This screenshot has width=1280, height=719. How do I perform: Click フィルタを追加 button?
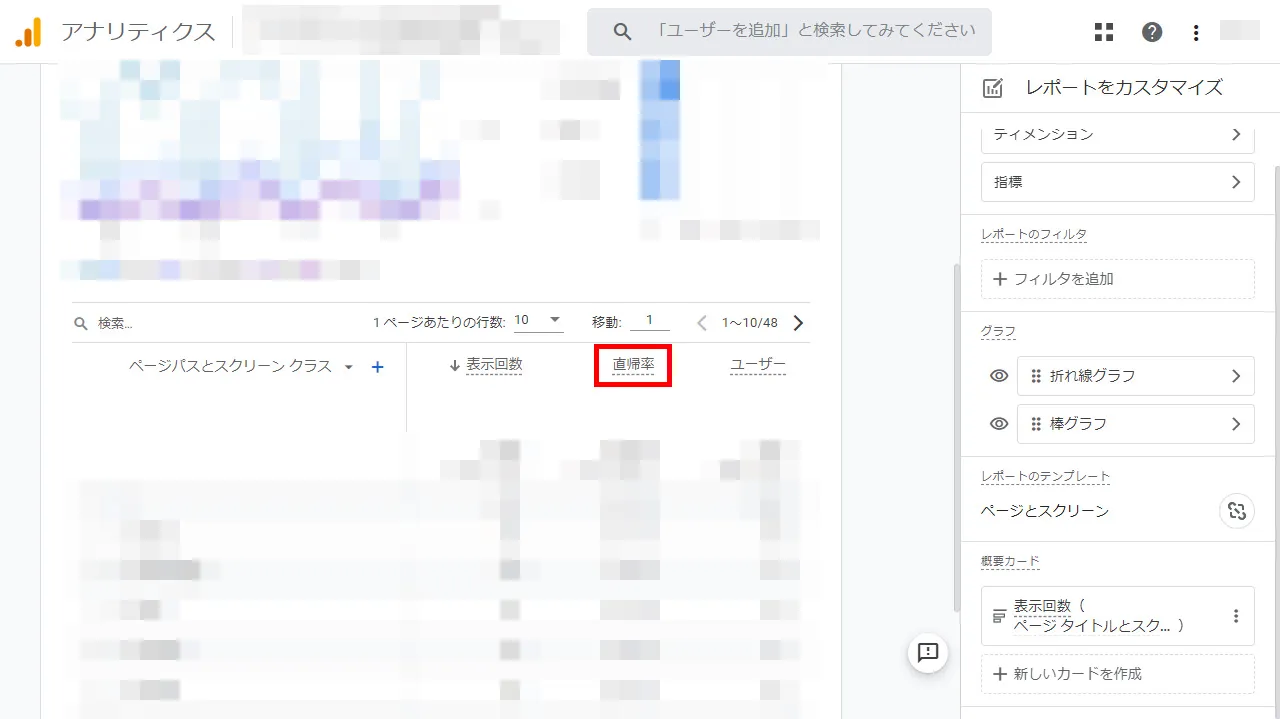click(x=1117, y=279)
